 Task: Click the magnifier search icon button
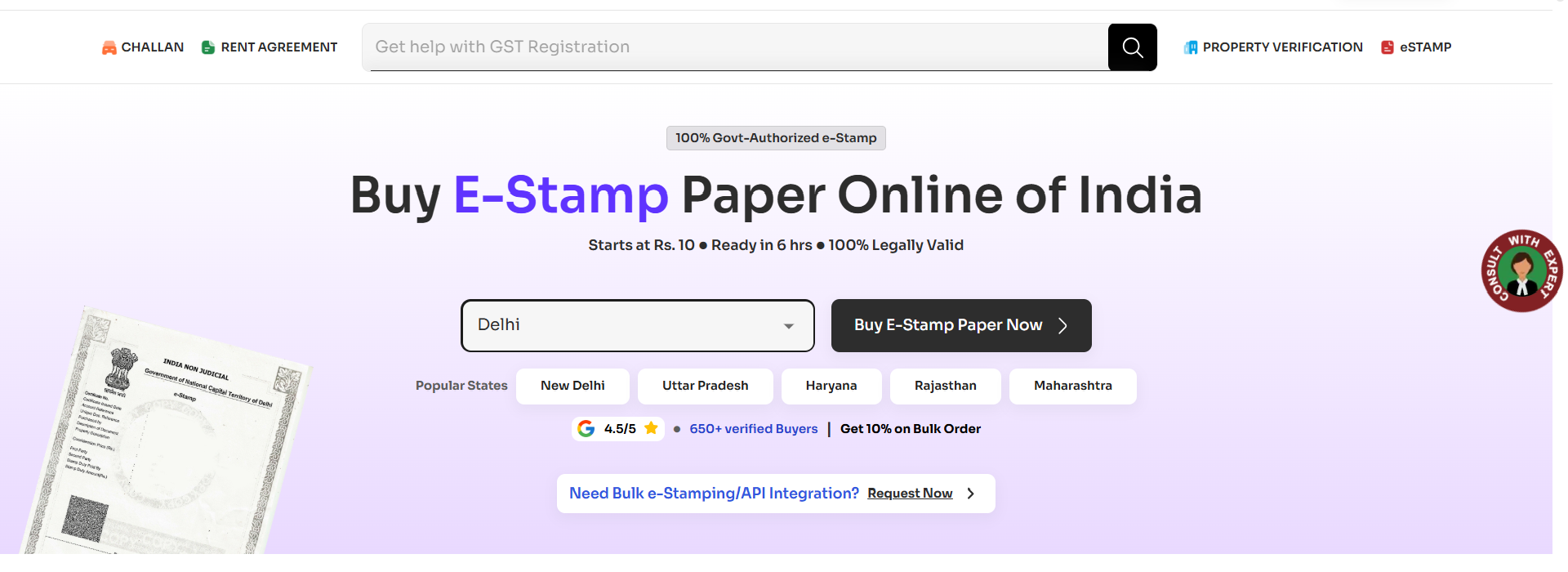[1132, 47]
